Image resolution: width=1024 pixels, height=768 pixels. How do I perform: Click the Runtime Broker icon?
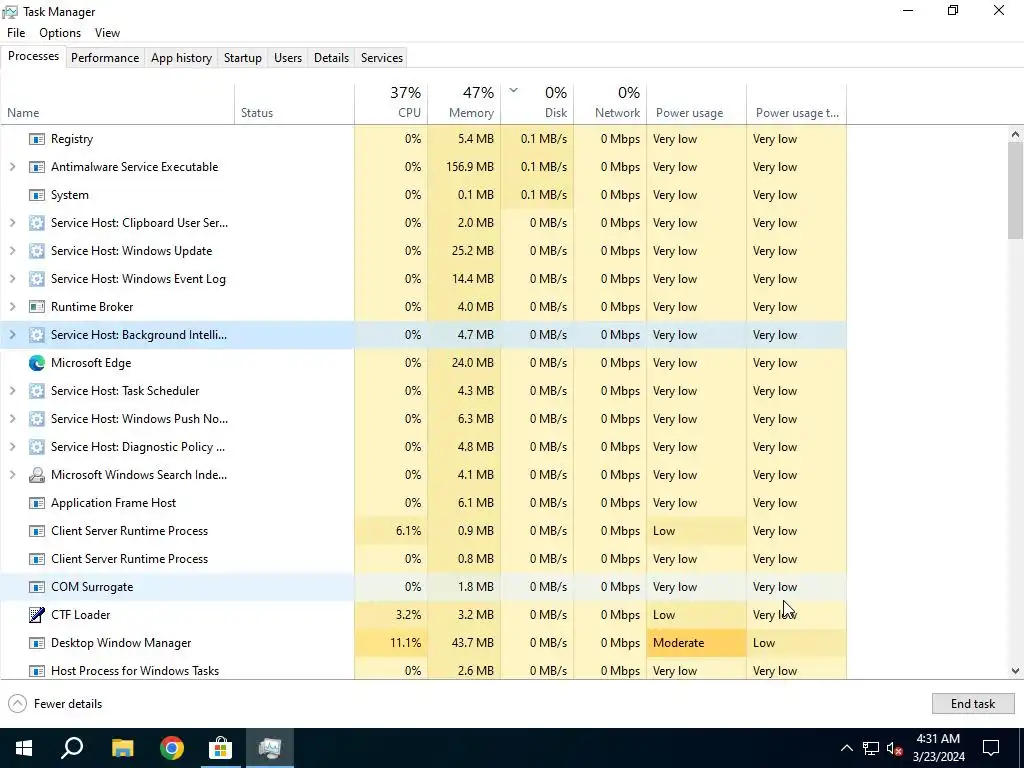[37, 307]
